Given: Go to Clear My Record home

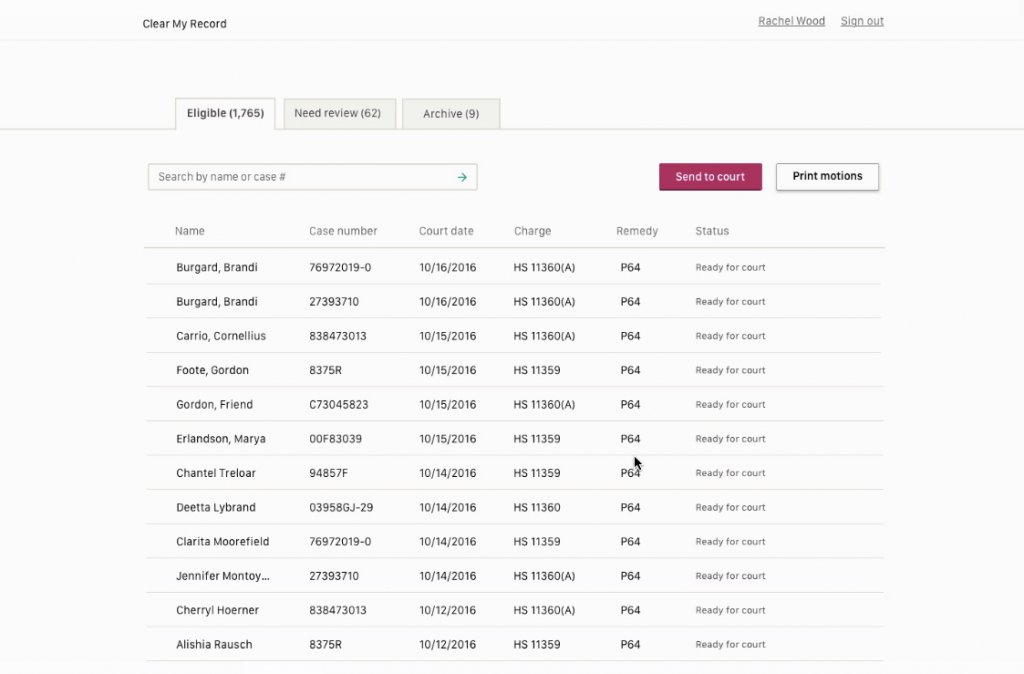Looking at the screenshot, I should (x=184, y=24).
